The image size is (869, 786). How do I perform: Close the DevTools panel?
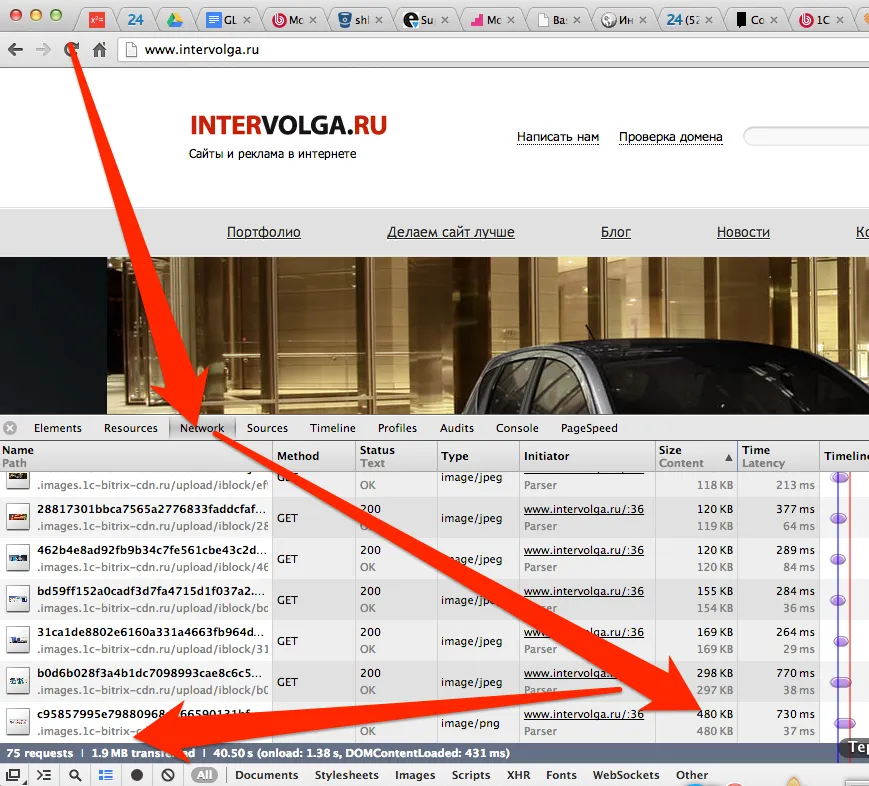click(x=10, y=428)
